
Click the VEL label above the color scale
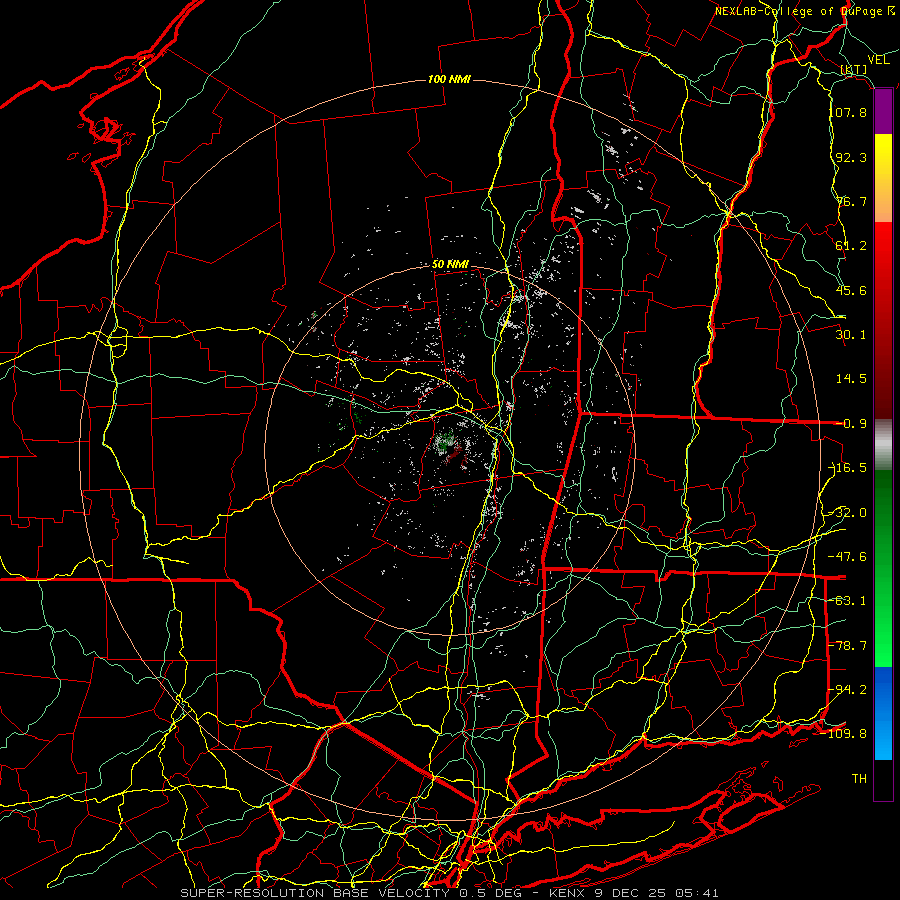click(878, 60)
